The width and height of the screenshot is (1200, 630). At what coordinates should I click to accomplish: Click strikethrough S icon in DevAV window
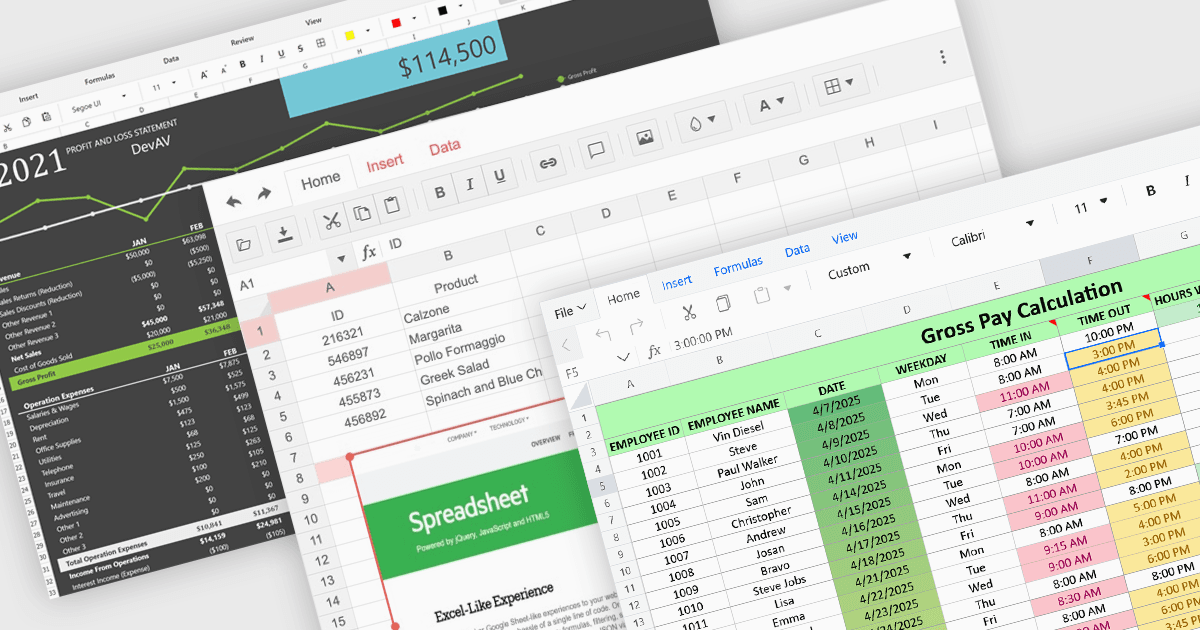[301, 50]
